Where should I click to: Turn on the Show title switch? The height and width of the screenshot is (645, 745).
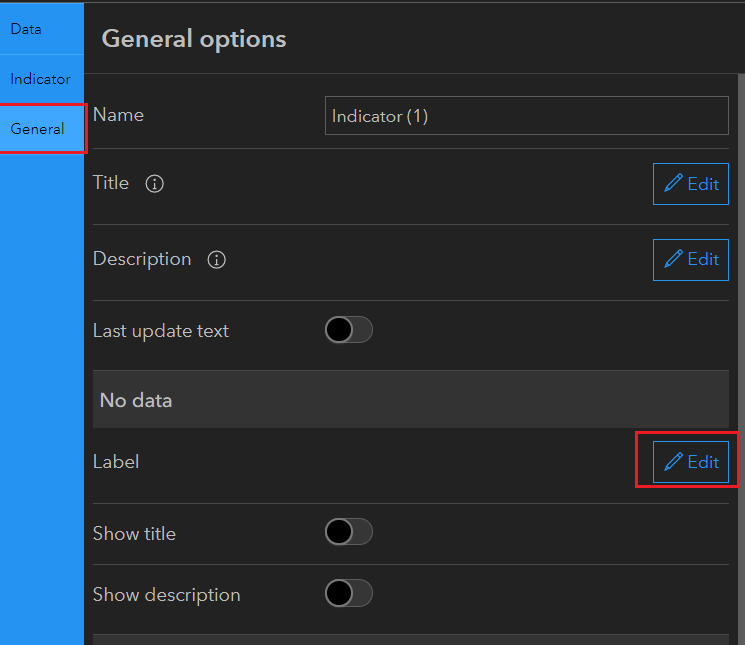349,533
